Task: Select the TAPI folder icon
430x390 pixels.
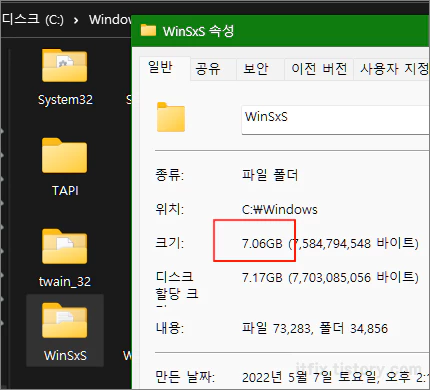Action: point(64,156)
